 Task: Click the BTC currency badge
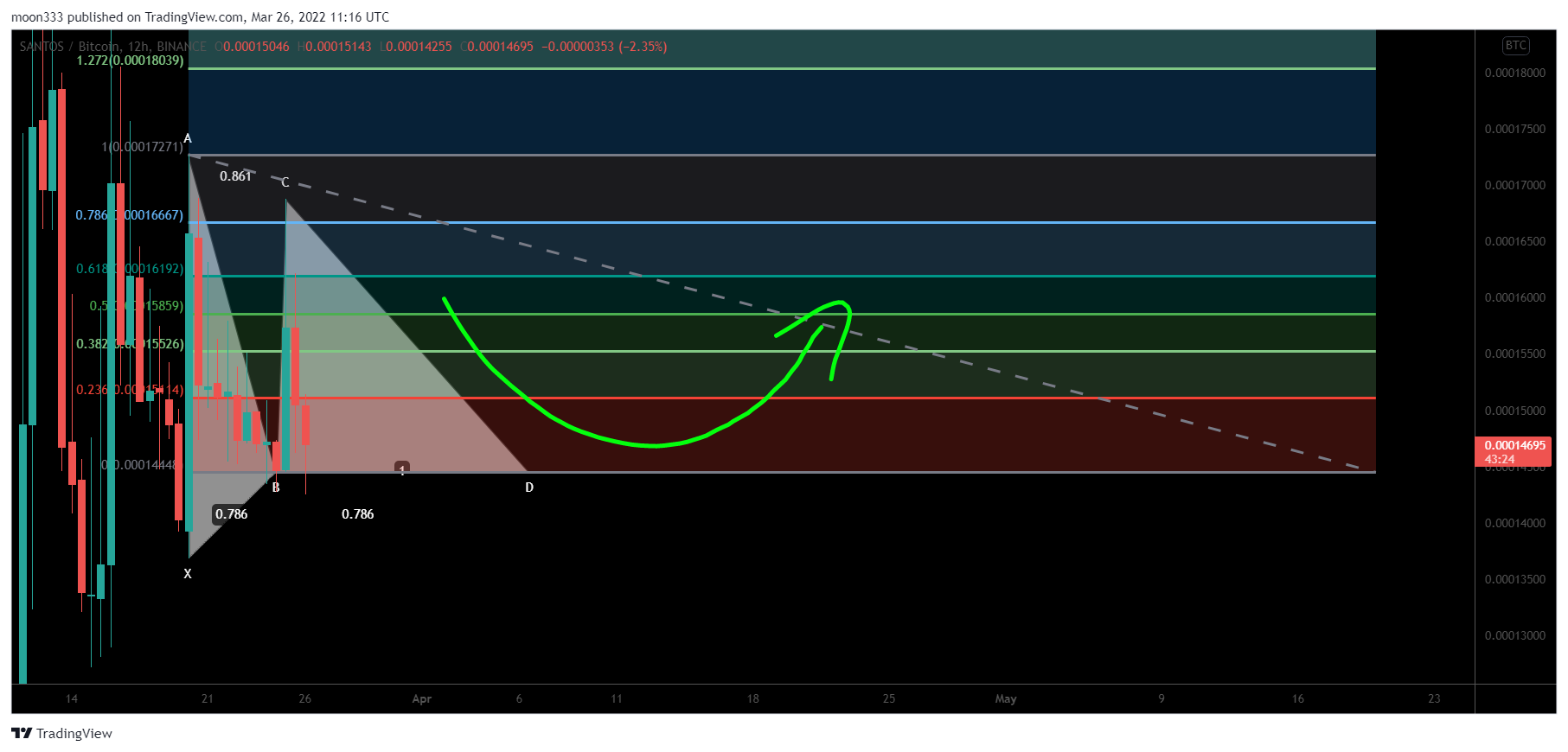(1515, 46)
